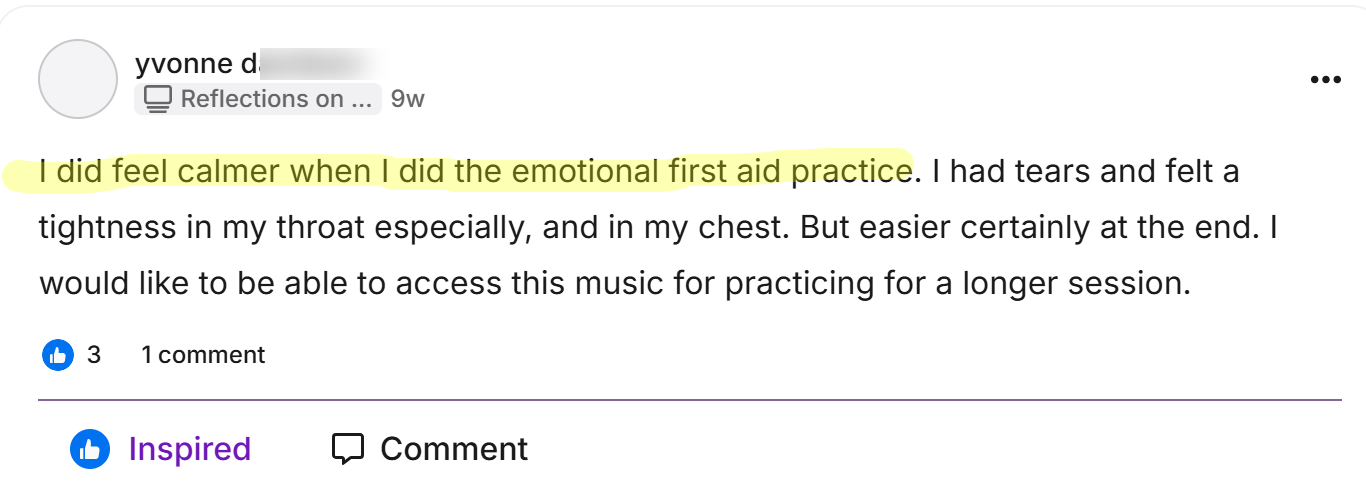Toggle the "Inspired" reaction label
This screenshot has width=1366, height=494.
(189, 449)
